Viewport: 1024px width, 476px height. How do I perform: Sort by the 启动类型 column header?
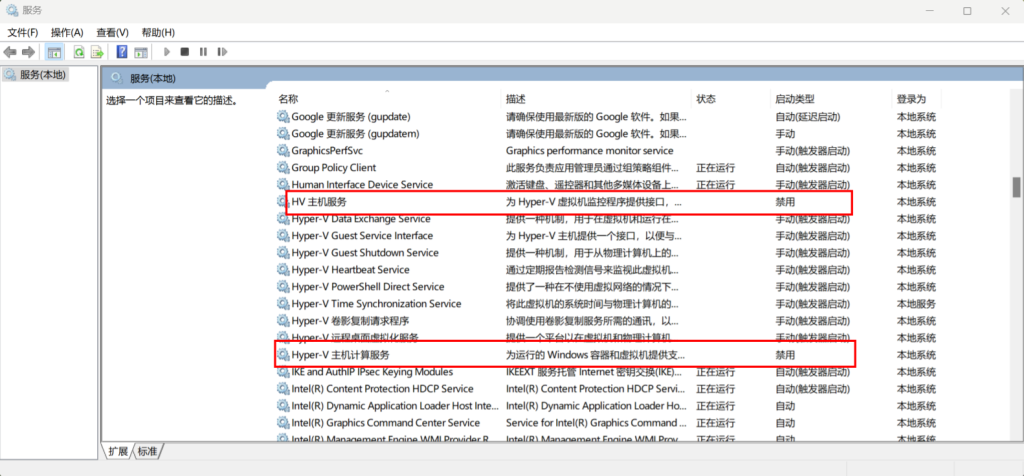(795, 99)
